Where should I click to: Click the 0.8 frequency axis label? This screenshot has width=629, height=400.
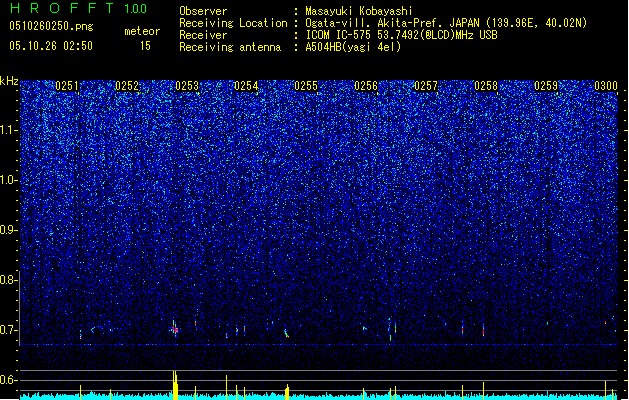pyautogui.click(x=7, y=280)
